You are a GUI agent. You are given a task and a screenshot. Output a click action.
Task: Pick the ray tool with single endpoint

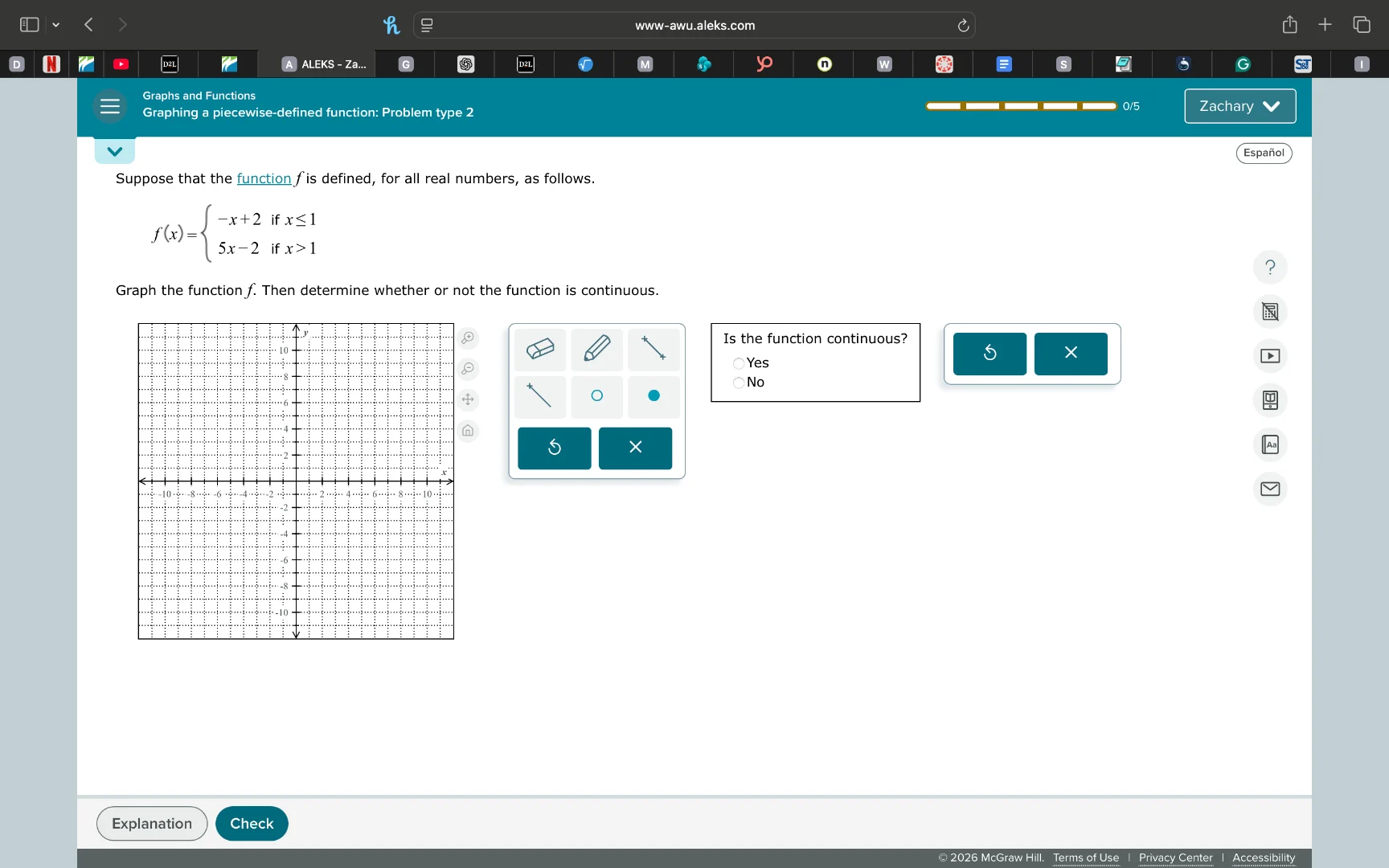point(539,396)
